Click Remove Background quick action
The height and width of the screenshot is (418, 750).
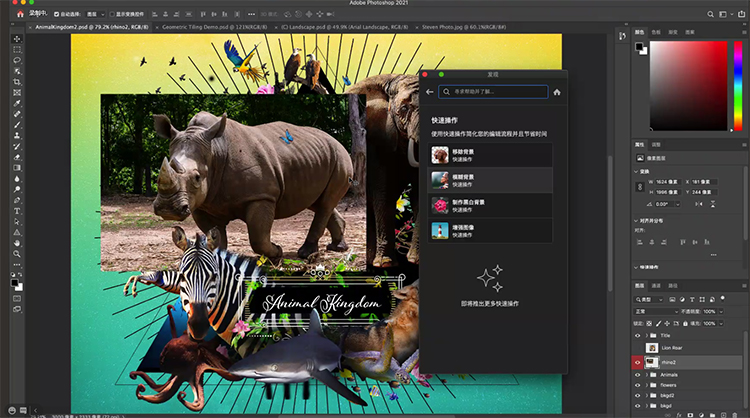[490, 155]
